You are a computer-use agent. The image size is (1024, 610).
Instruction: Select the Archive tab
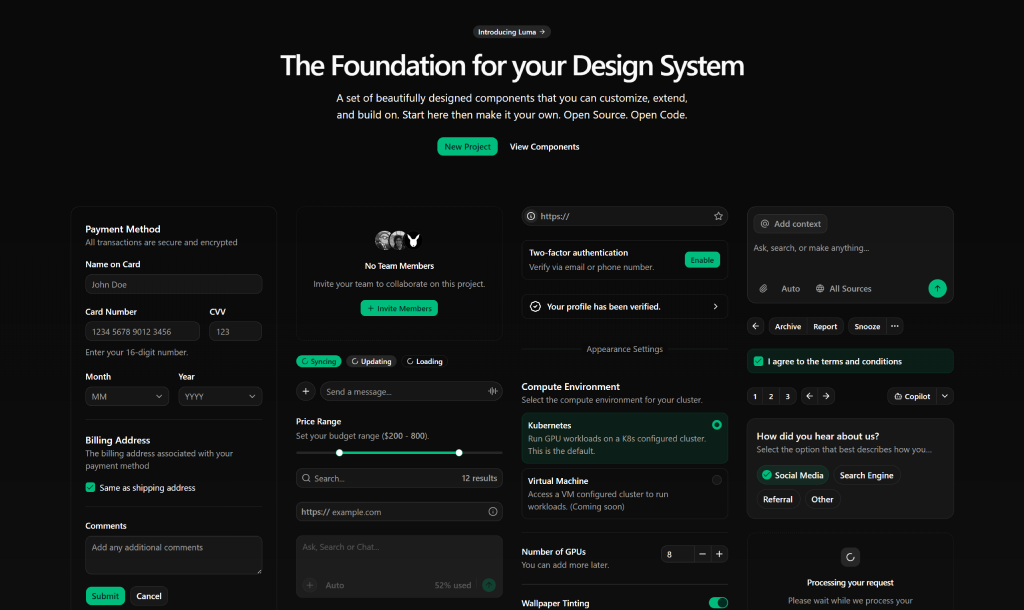[x=787, y=326]
